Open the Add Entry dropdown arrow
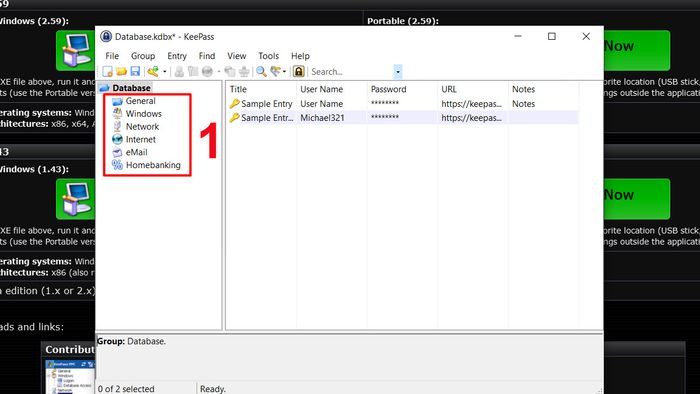 coord(165,71)
